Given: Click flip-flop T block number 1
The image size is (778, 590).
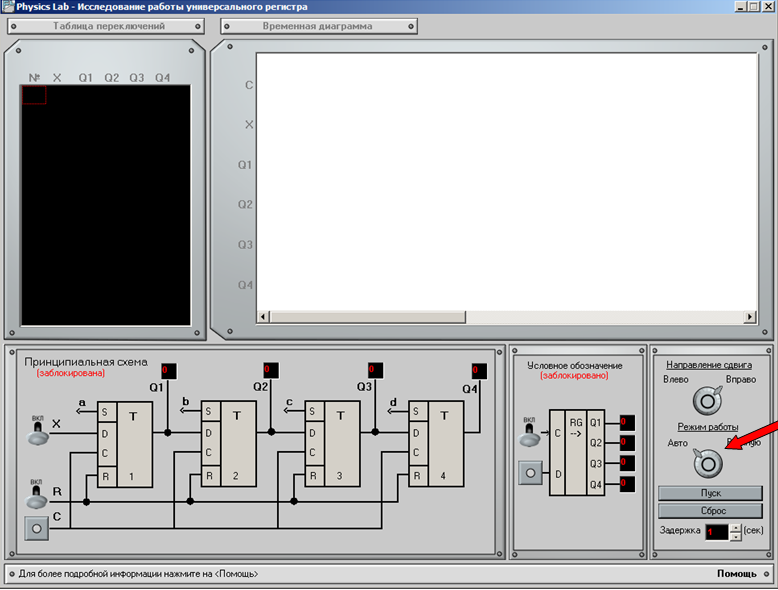Looking at the screenshot, I should pyautogui.click(x=125, y=445).
